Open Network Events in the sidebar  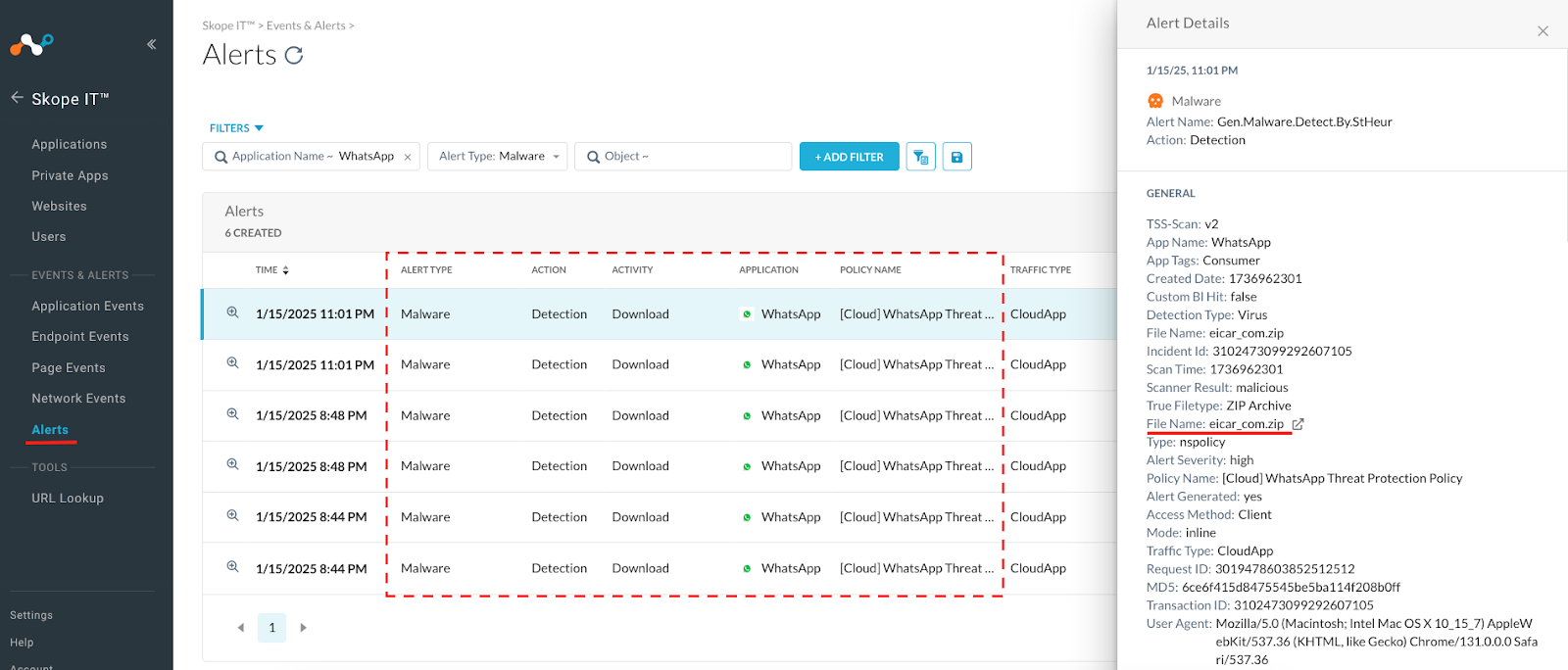coord(78,398)
